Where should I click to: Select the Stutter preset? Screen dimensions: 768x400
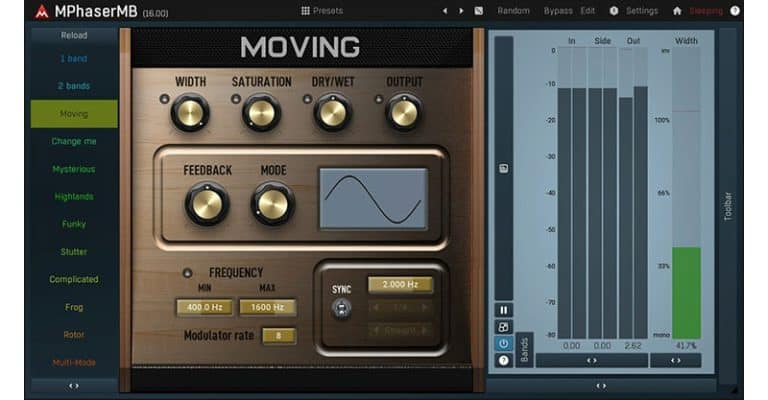click(x=74, y=252)
